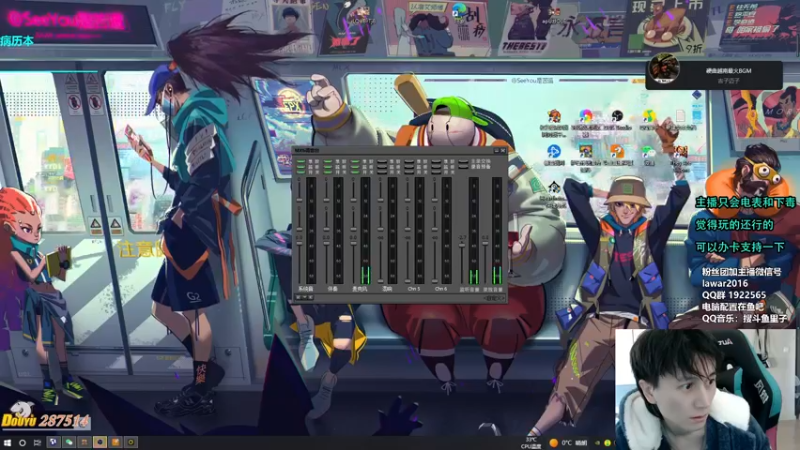
Task: Open the blank document file on desktop
Action: (680, 116)
